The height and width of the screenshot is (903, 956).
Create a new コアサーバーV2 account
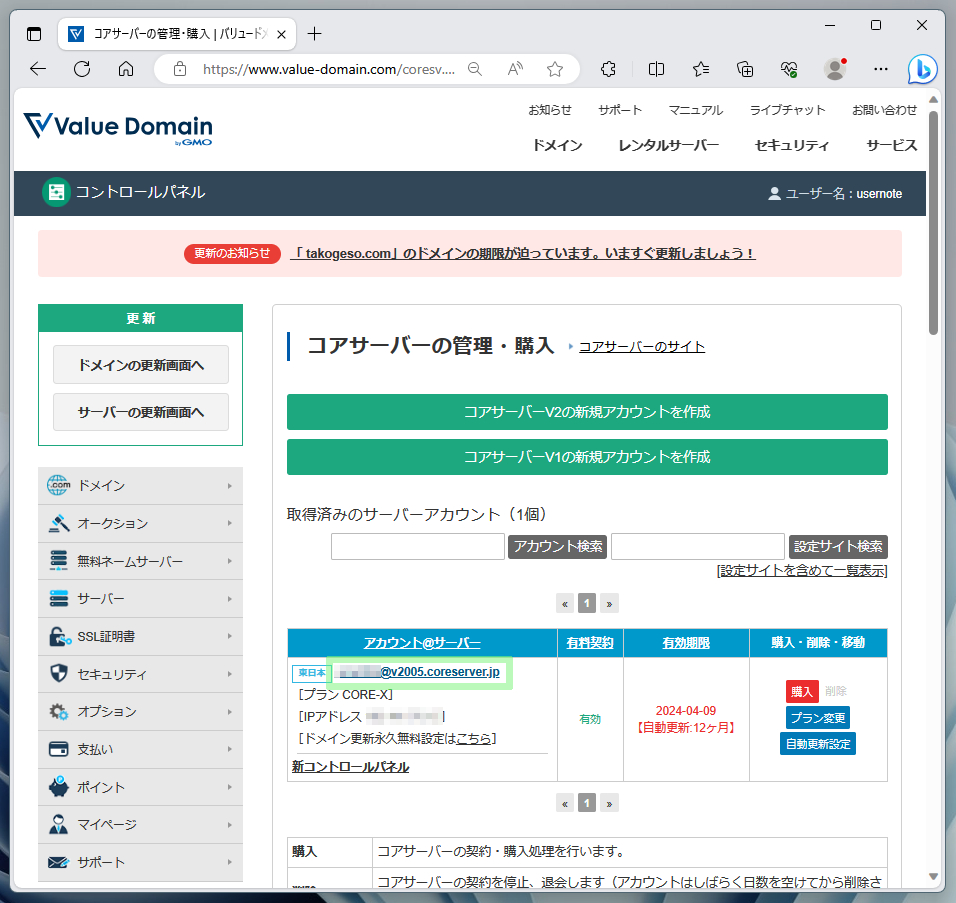coord(587,412)
